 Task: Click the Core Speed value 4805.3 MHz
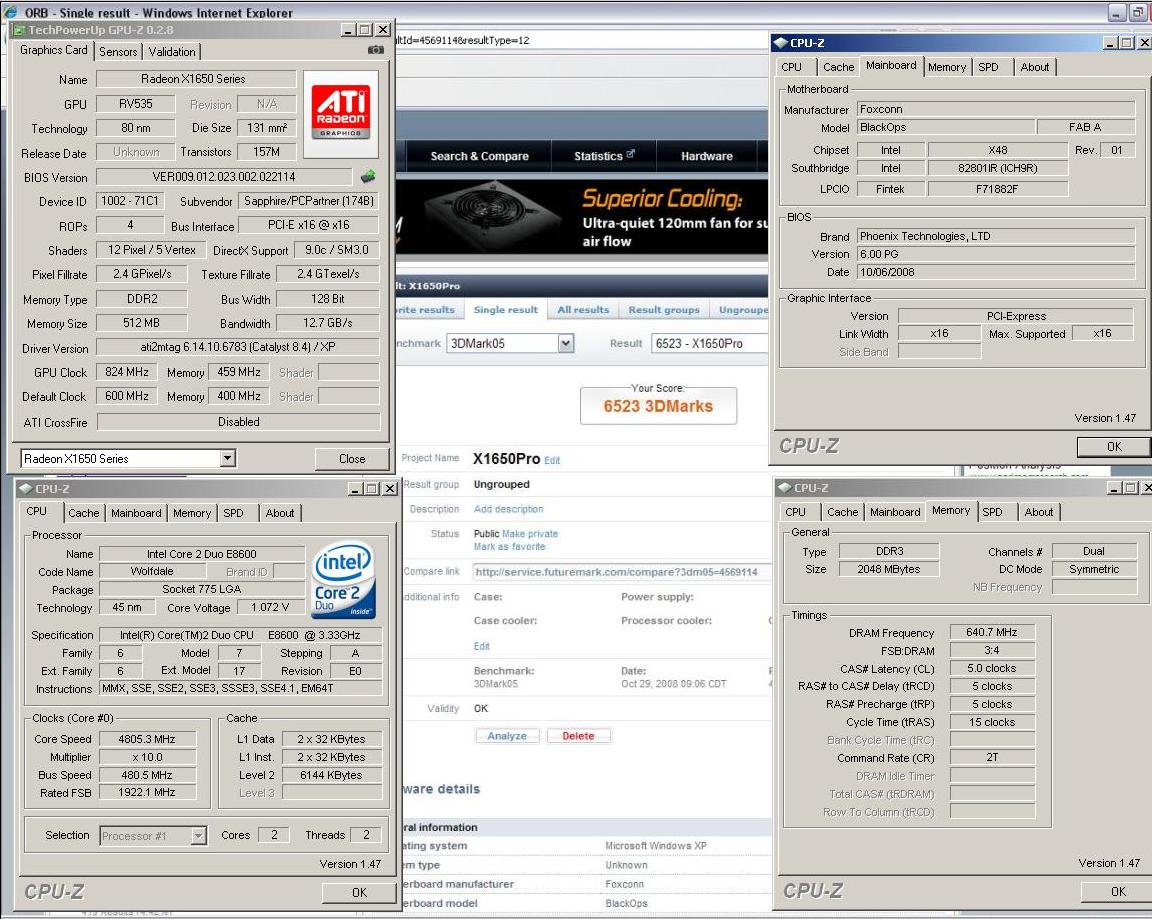[x=147, y=739]
